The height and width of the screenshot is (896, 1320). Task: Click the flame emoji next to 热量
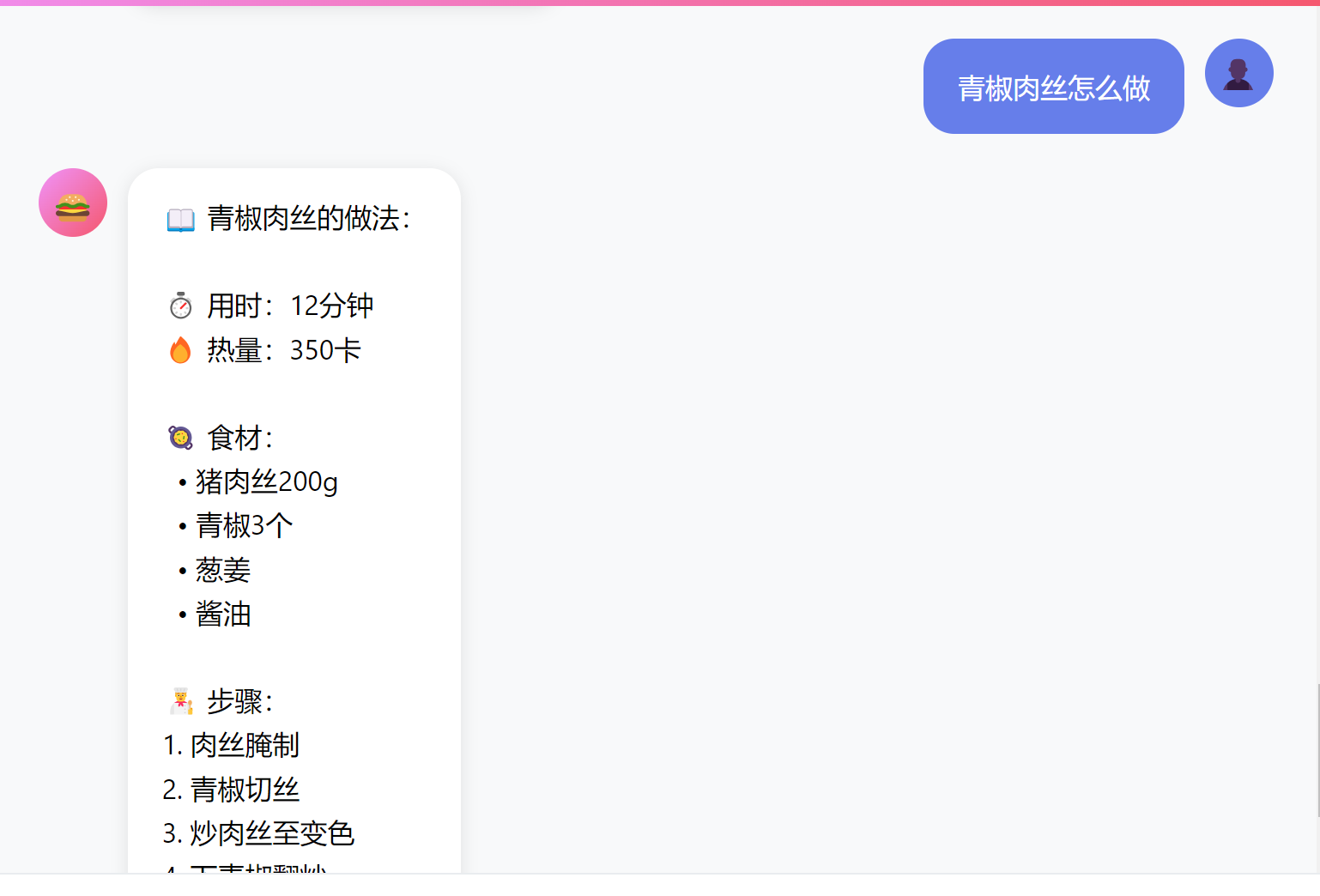pyautogui.click(x=180, y=350)
